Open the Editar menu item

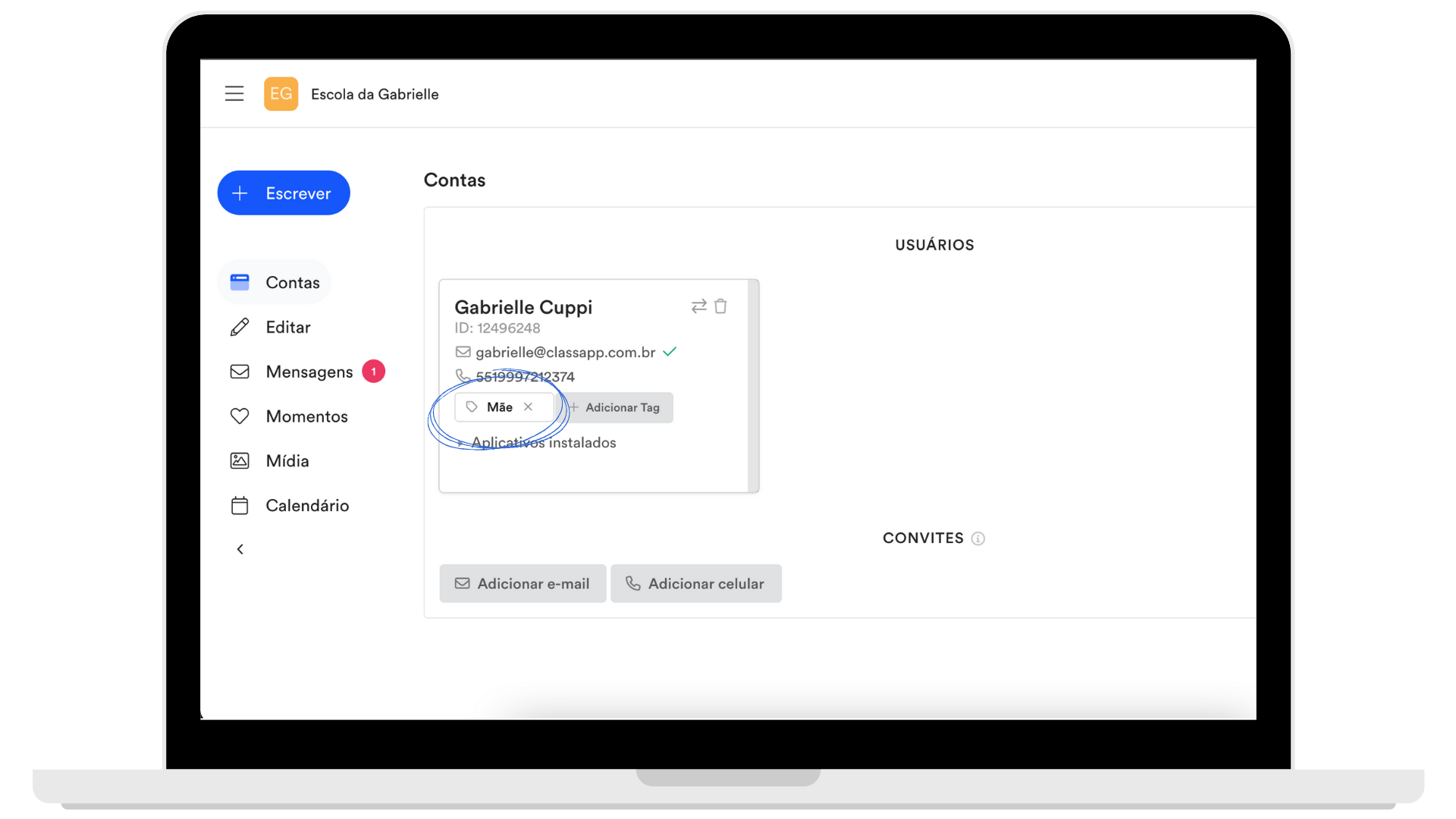click(270, 327)
